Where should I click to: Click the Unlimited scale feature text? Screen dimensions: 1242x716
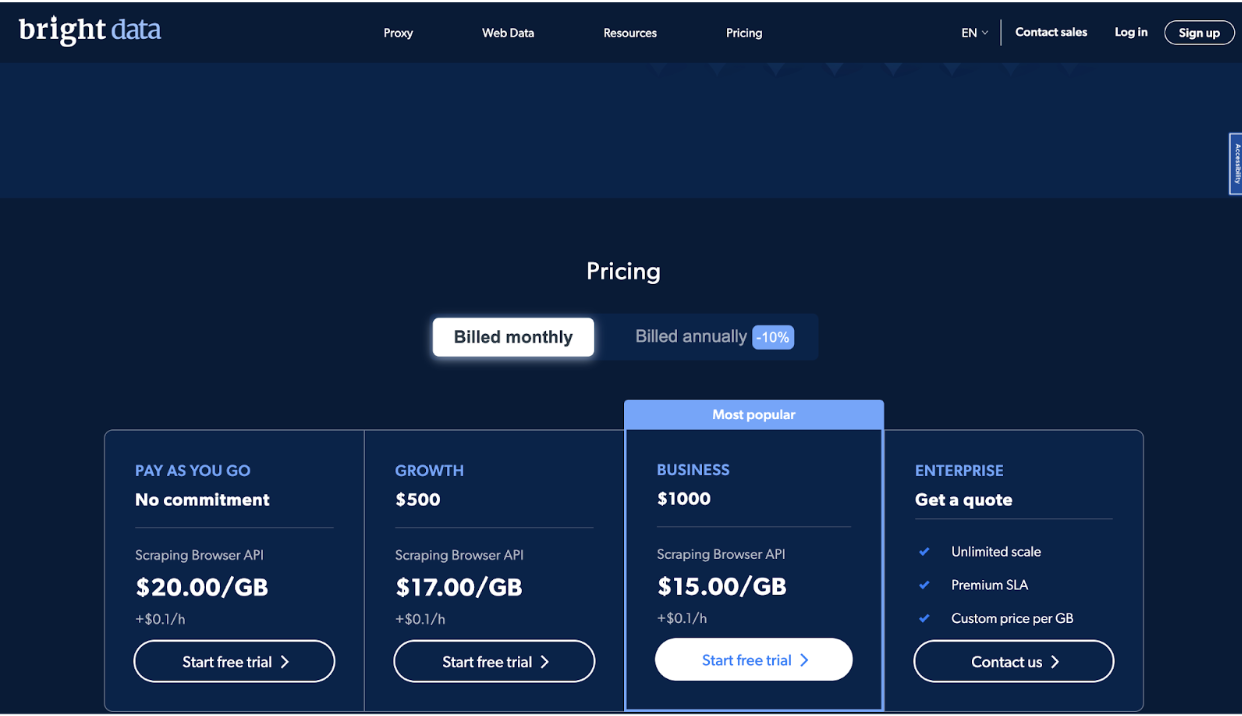pyautogui.click(x=996, y=552)
